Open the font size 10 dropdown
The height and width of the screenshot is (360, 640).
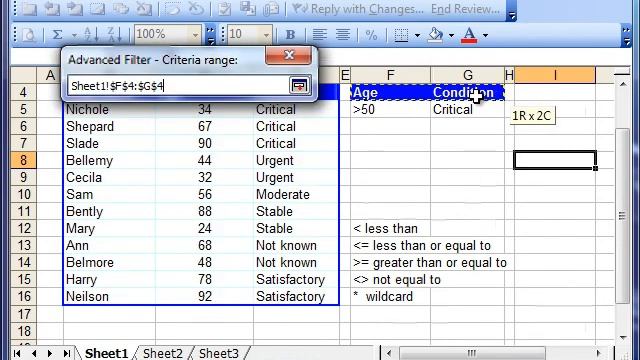(x=266, y=36)
